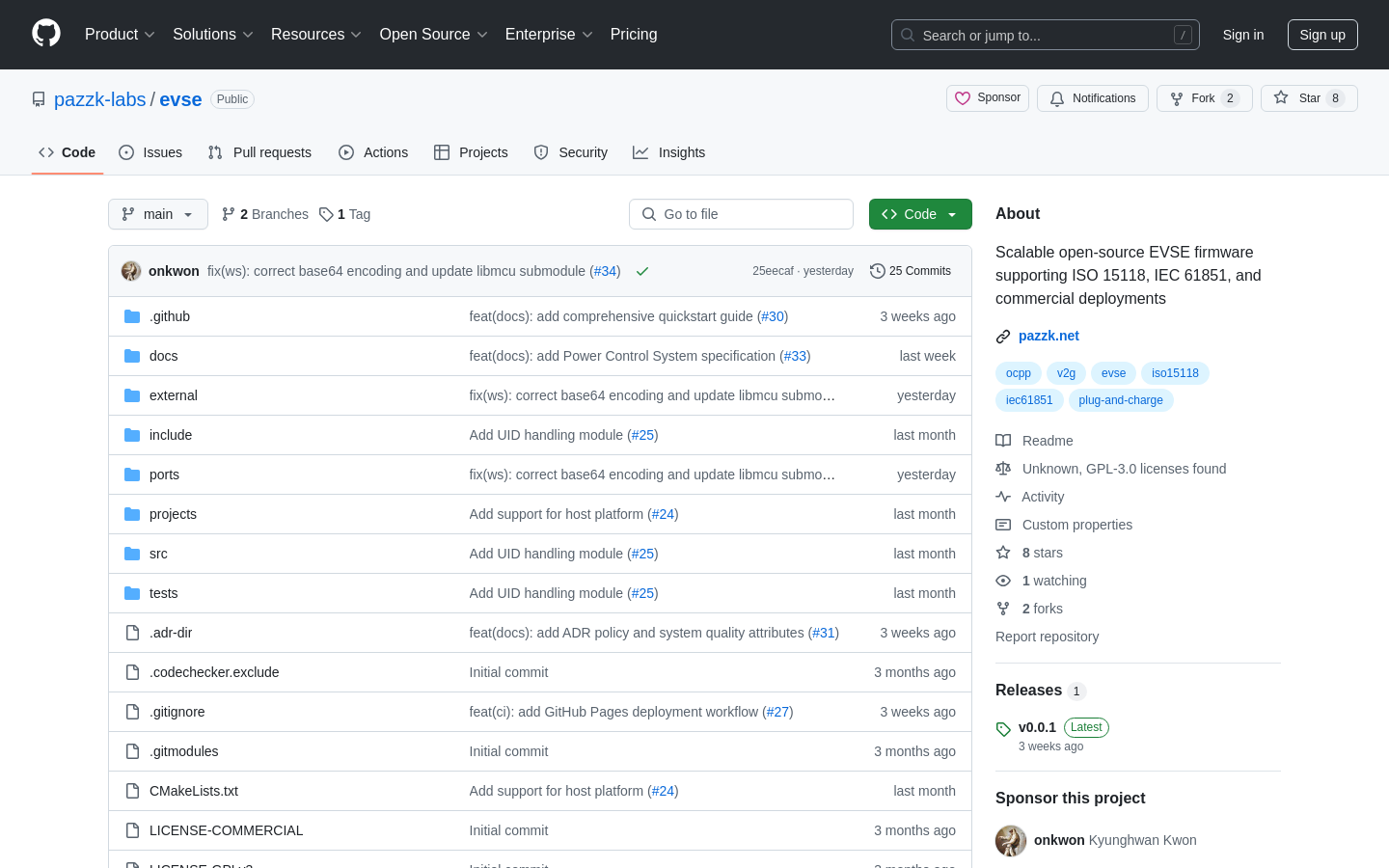Open pull request #33 link
Image resolution: width=1389 pixels, height=868 pixels.
(795, 356)
